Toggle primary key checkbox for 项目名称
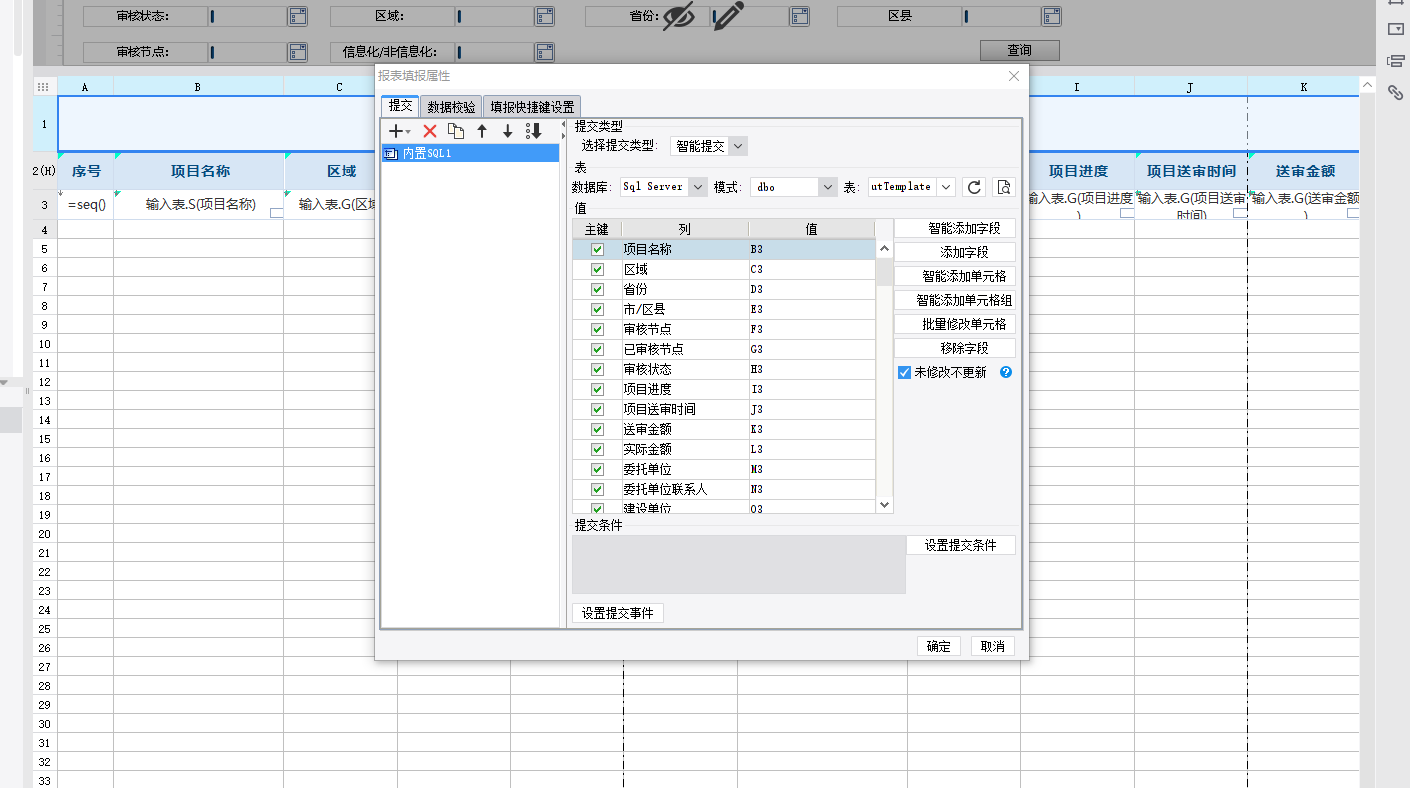Image resolution: width=1410 pixels, height=788 pixels. tap(597, 249)
